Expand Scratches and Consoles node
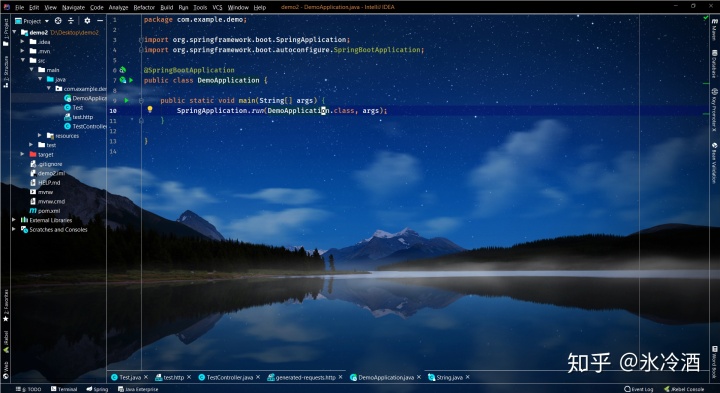Viewport: 720px width, 393px height. [14, 229]
